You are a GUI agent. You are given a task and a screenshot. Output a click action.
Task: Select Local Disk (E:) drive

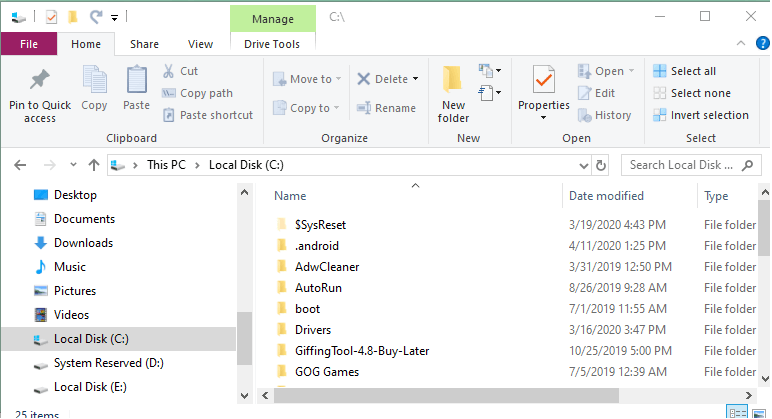pos(90,387)
